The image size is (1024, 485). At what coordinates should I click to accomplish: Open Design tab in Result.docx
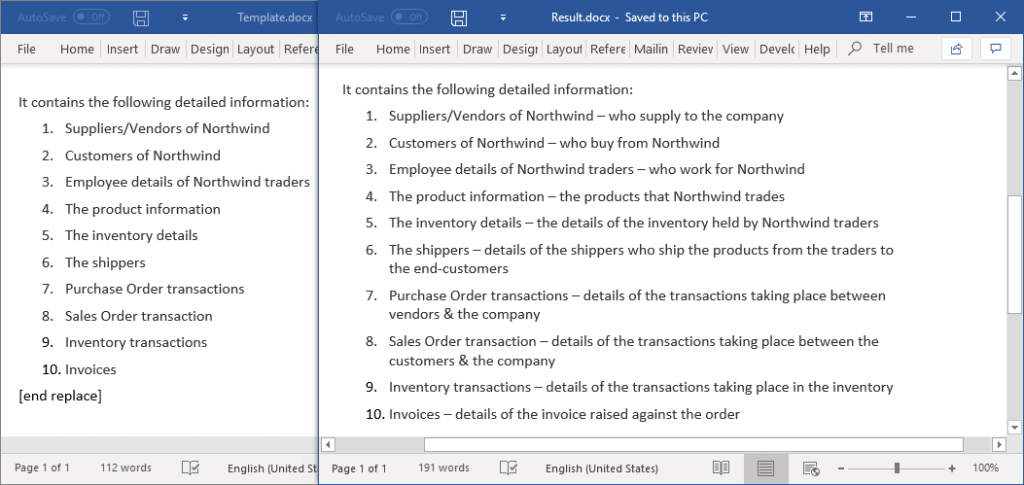[520, 49]
